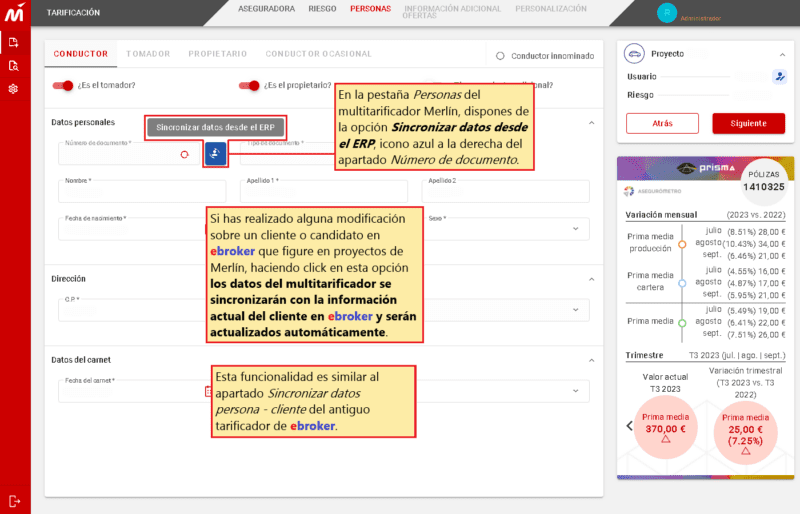Image resolution: width=800 pixels, height=514 pixels.
Task: Click the edit user icon next to Usuario
Action: 780,77
